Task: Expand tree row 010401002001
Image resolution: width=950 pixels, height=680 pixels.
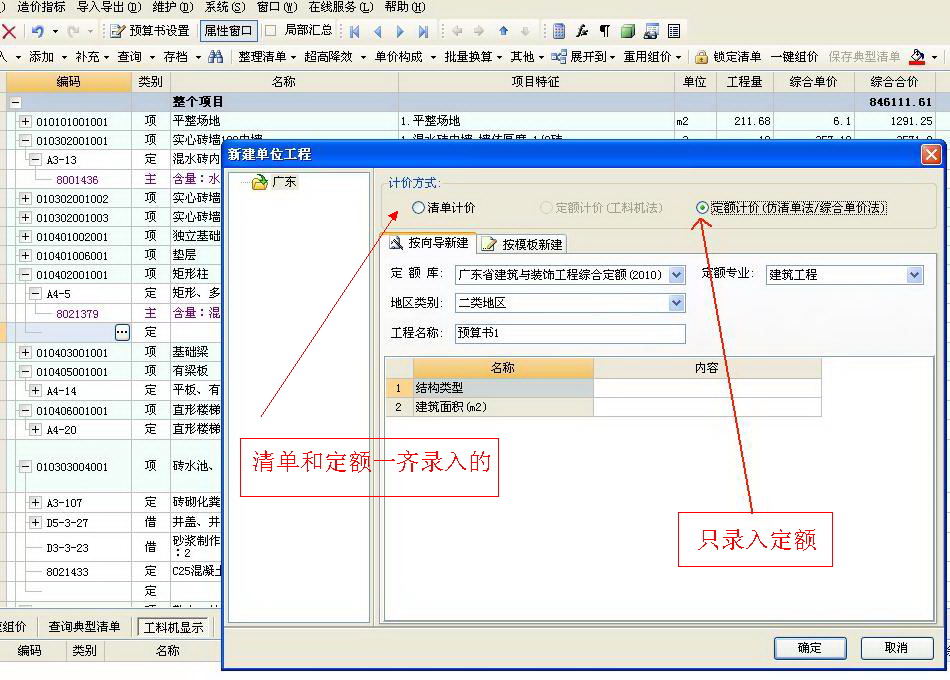Action: (25, 237)
